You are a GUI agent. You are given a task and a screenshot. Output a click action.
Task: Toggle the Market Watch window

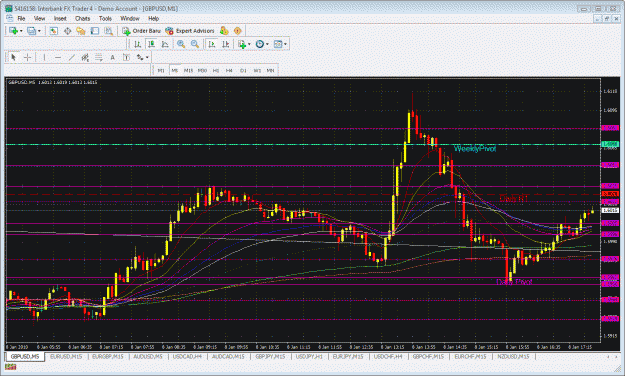pyautogui.click(x=53, y=31)
